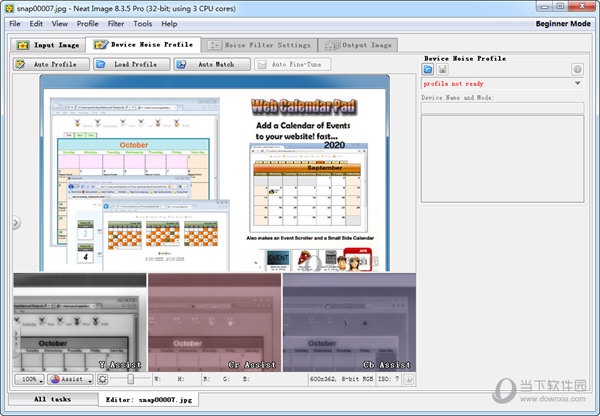This screenshot has width=600, height=416.
Task: Click the image info icon beside ISO
Action: 409,379
